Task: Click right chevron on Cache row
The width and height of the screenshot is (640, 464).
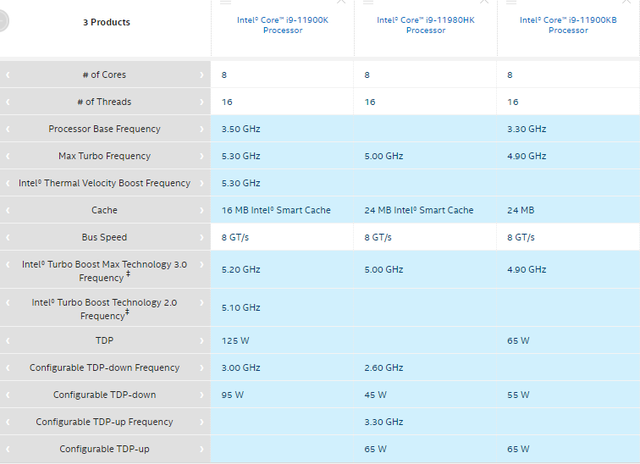Action: click(202, 210)
